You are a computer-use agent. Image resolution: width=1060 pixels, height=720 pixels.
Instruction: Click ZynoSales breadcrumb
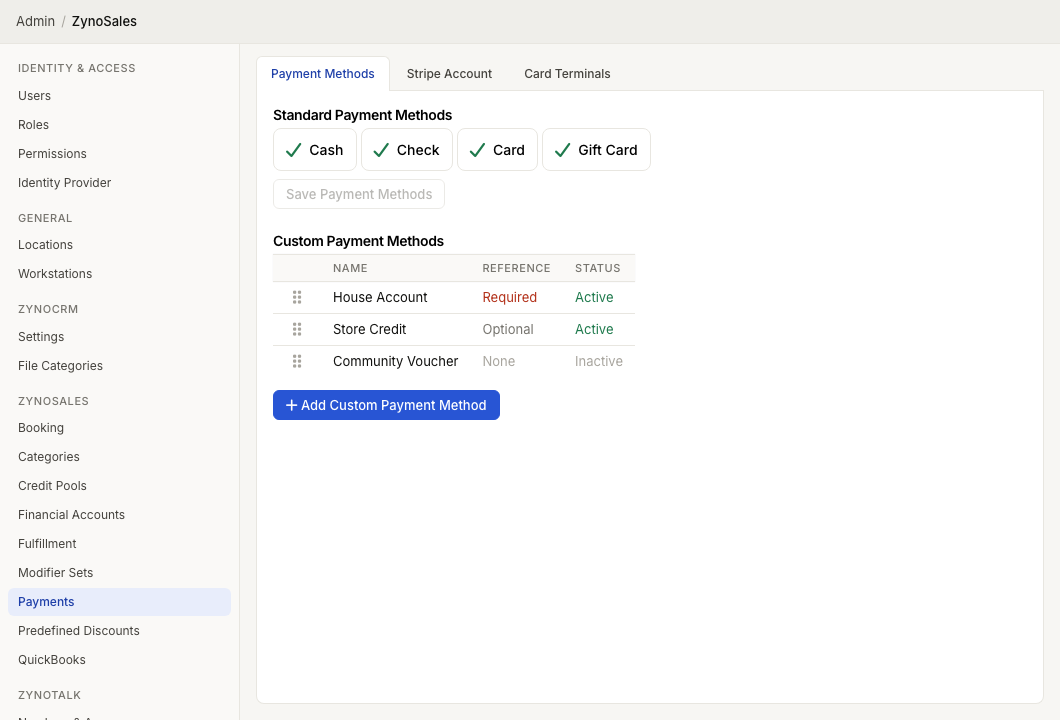coord(104,22)
